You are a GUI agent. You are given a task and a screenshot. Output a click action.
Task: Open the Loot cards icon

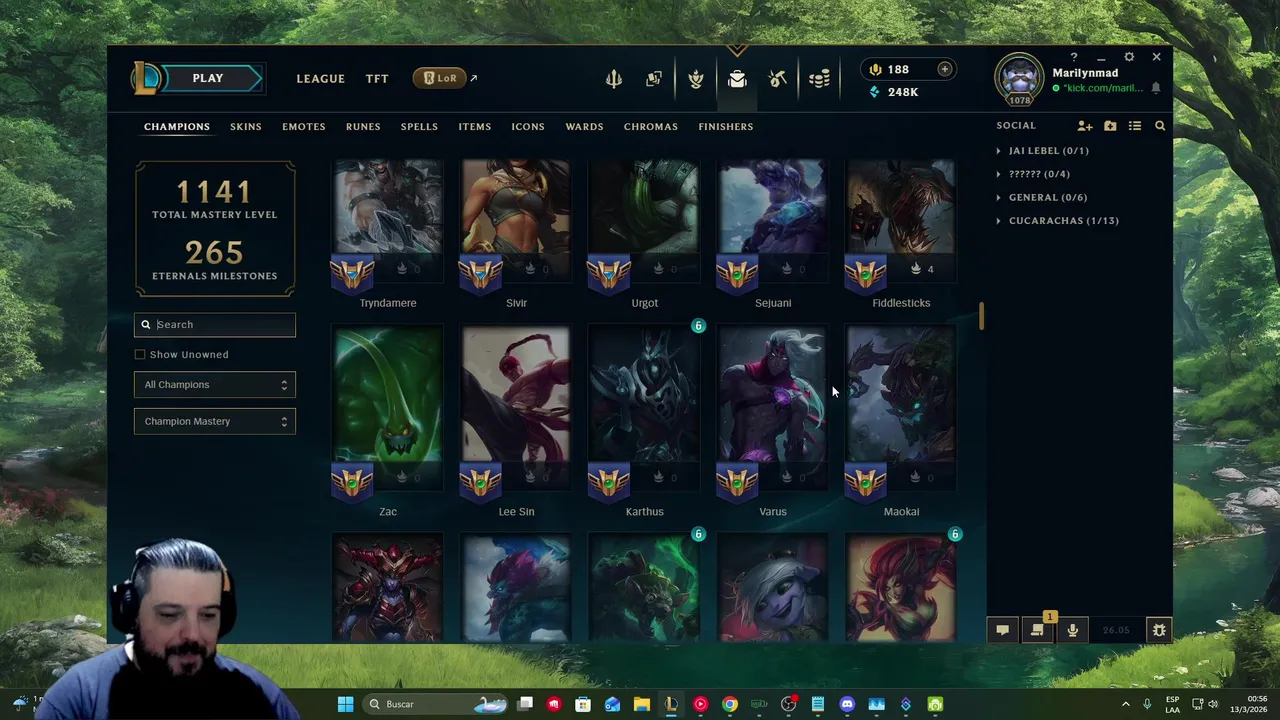(654, 79)
